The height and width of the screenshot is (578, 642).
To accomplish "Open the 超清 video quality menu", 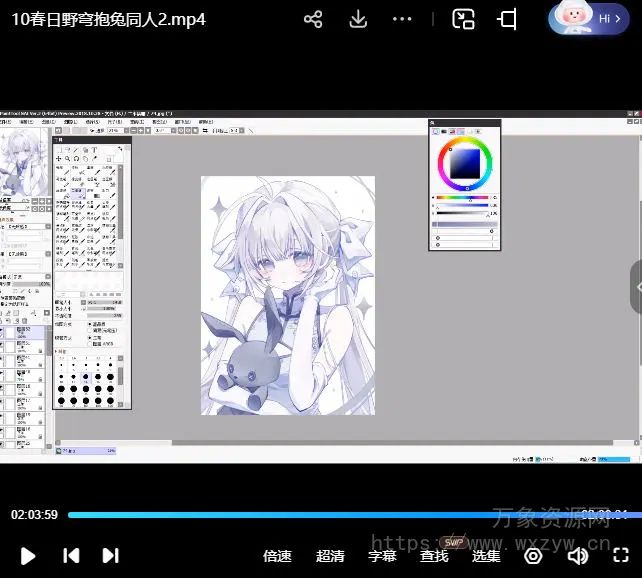I will coord(330,556).
